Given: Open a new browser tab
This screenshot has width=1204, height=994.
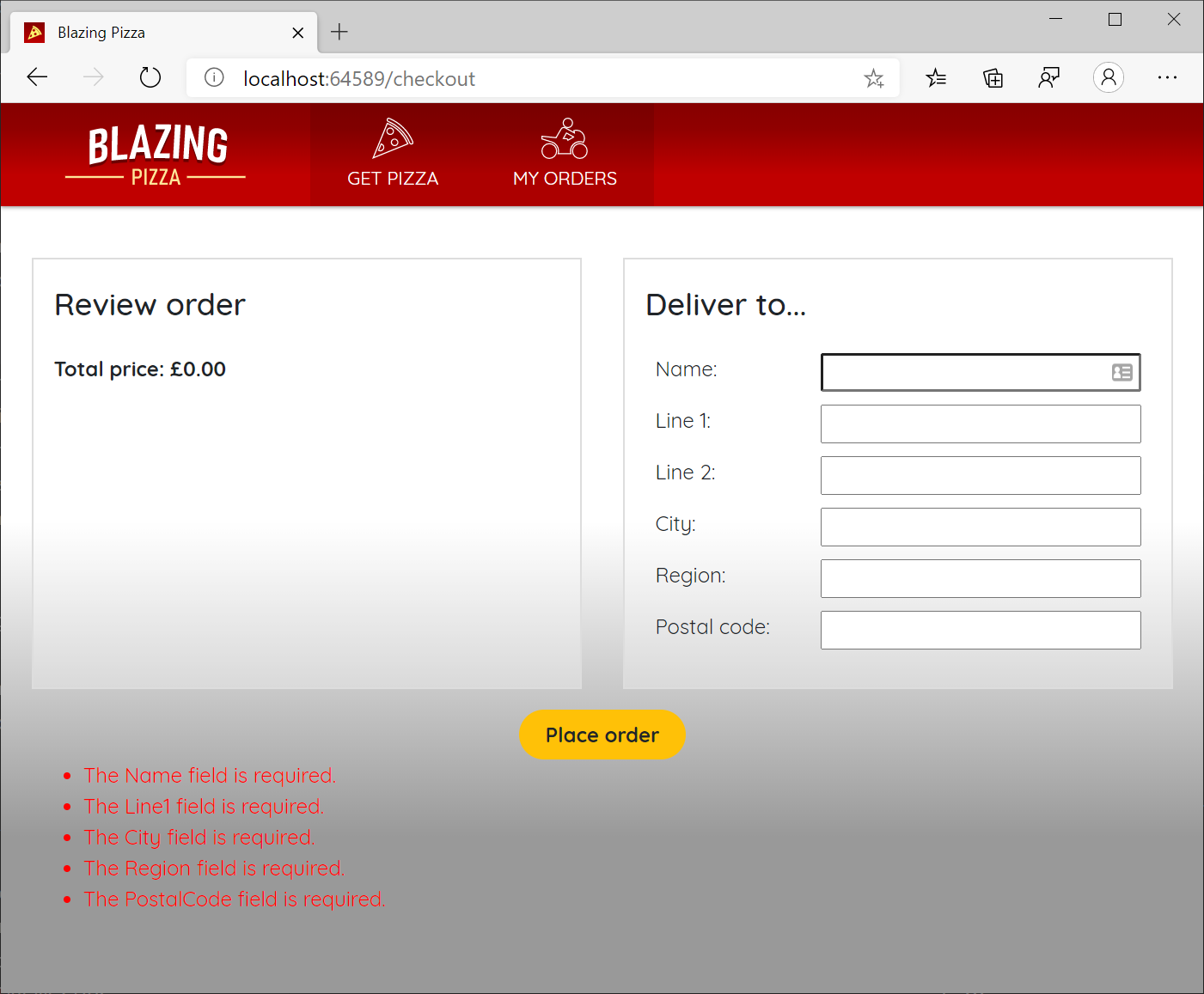Looking at the screenshot, I should pyautogui.click(x=339, y=33).
